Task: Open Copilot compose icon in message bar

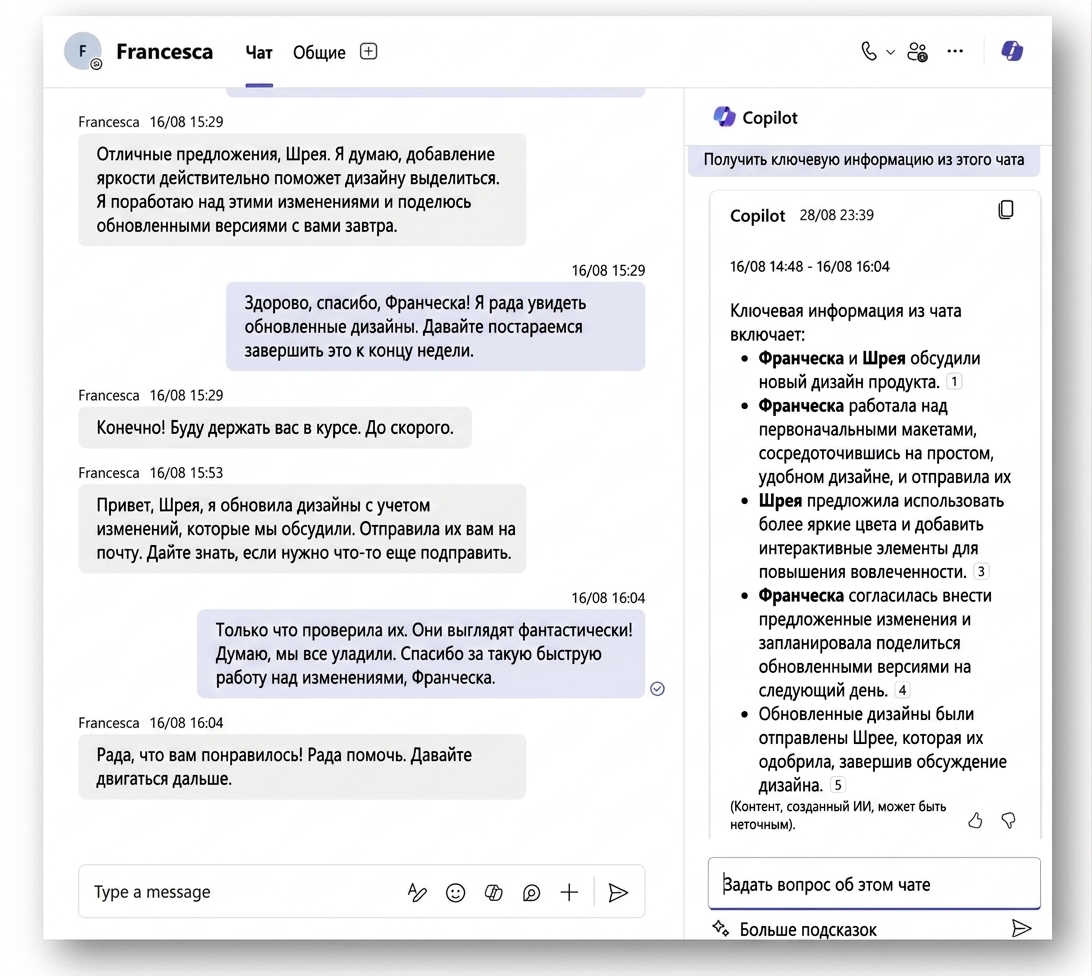Action: 493,892
